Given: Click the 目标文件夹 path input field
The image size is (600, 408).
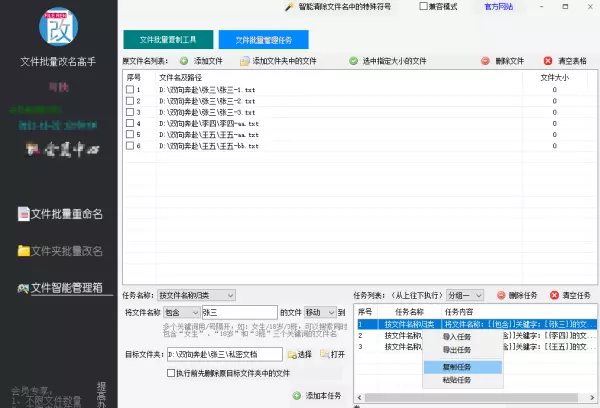Looking at the screenshot, I should 225,354.
